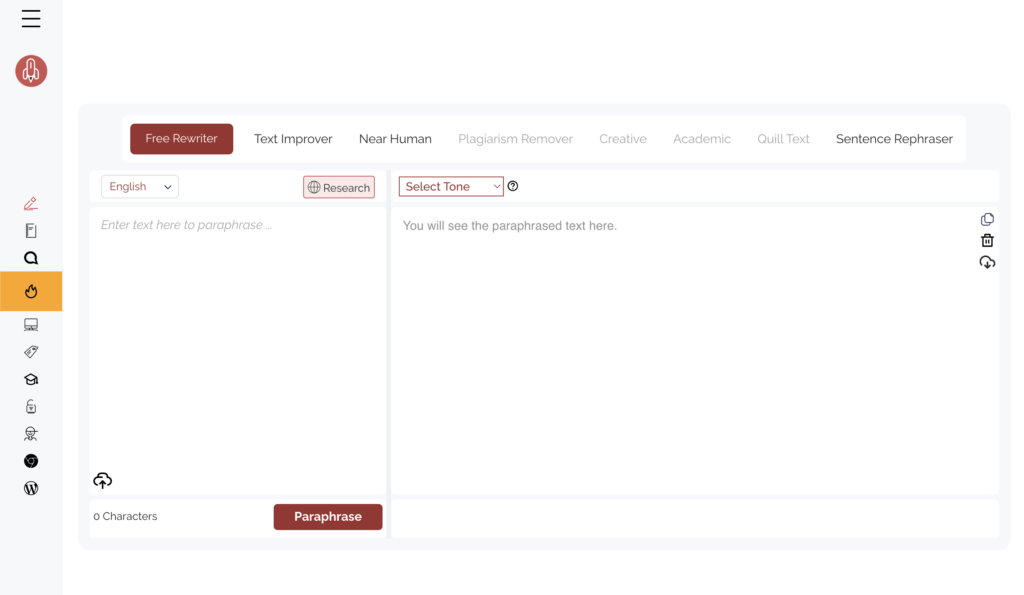1024x595 pixels.
Task: Open the English language dropdown
Action: (x=140, y=187)
